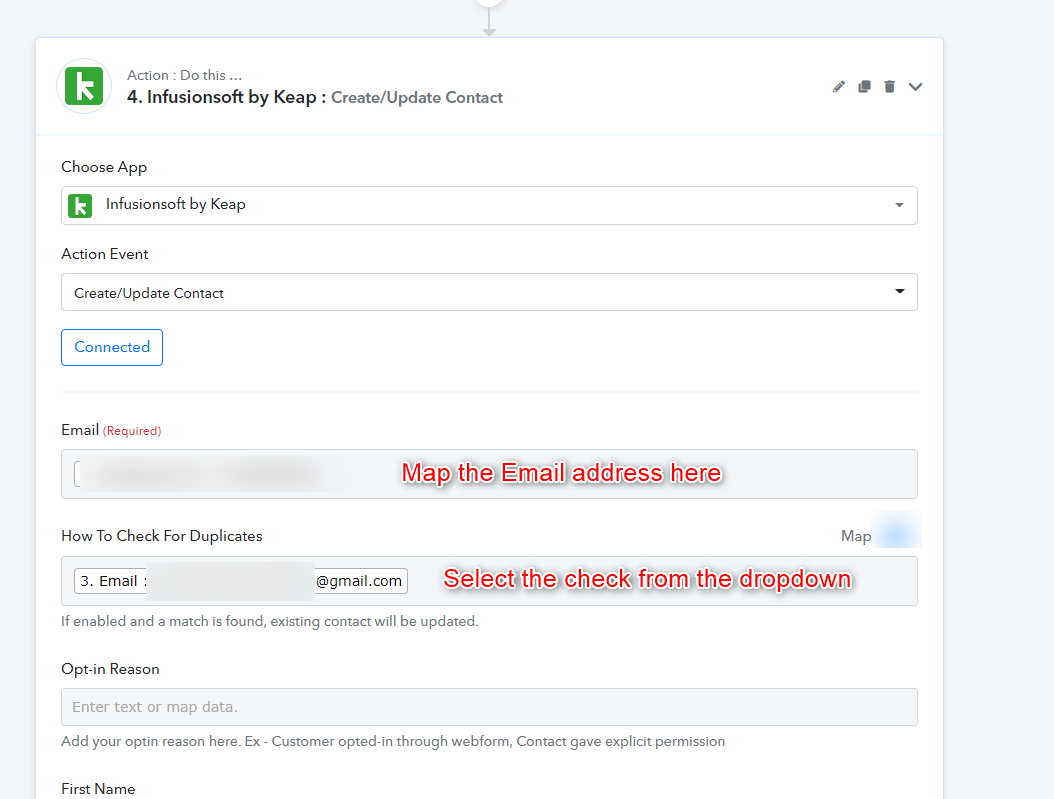Select the mapped '3. Email' gmail.com tag
This screenshot has height=799, width=1054.
(241, 581)
